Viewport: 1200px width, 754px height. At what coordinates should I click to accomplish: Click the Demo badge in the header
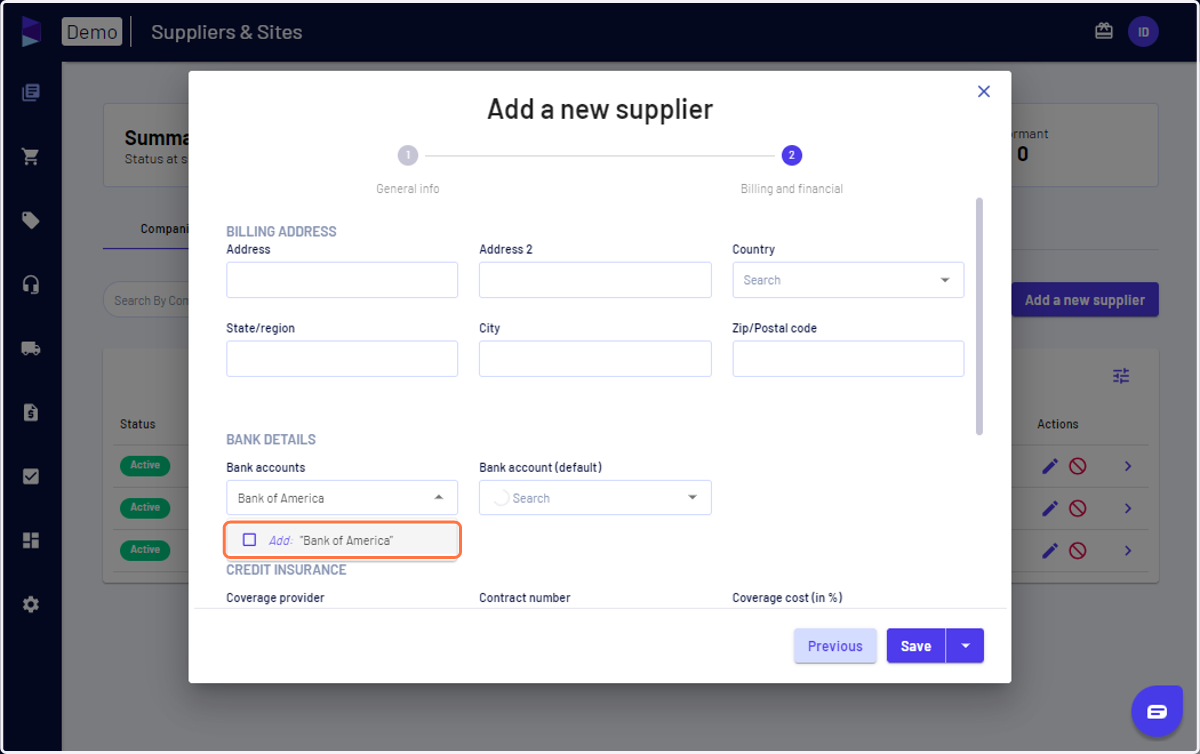coord(92,31)
